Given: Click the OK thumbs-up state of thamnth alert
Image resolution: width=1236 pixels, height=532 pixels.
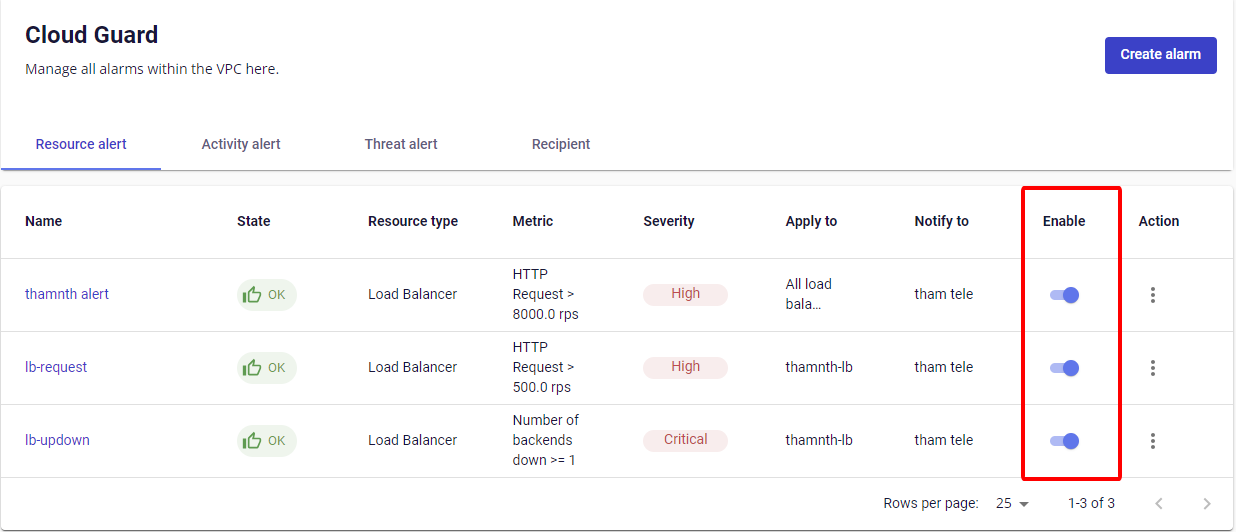Looking at the screenshot, I should [266, 295].
